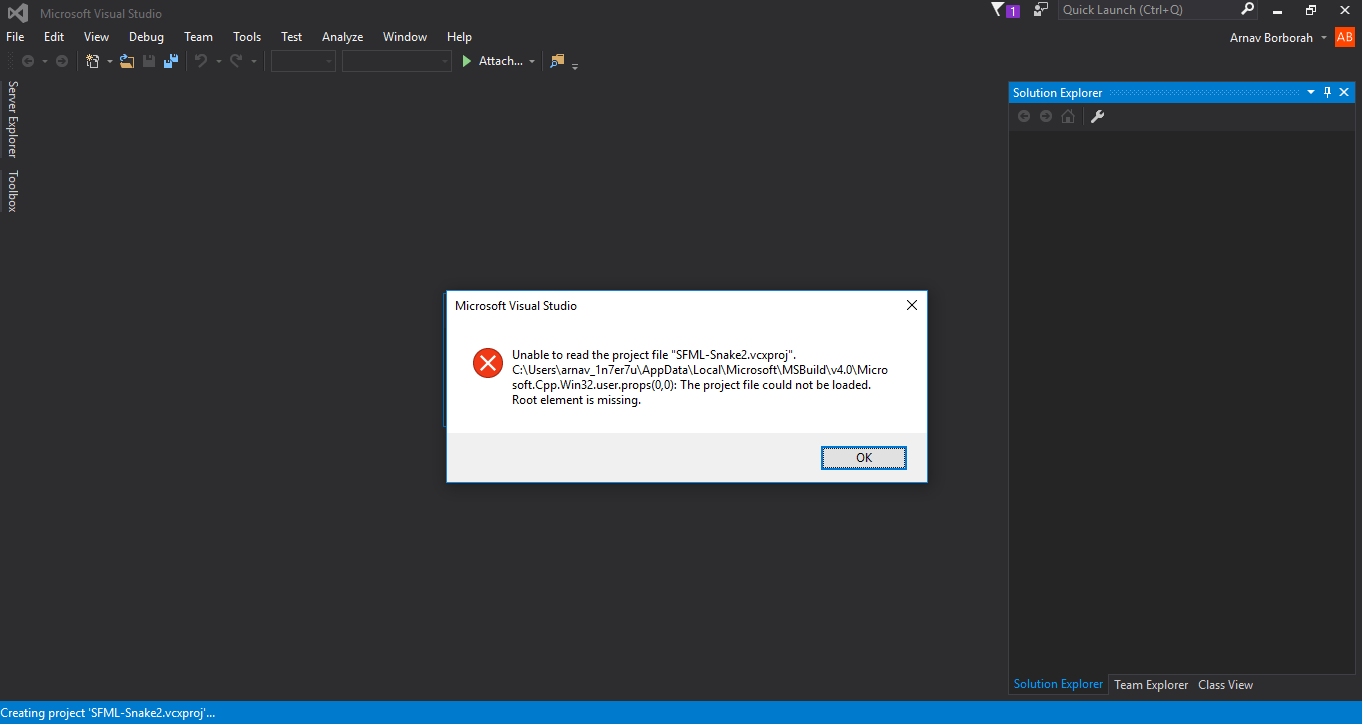This screenshot has height=724, width=1362.
Task: Click the Arnav Borborah account name
Action: click(1273, 37)
